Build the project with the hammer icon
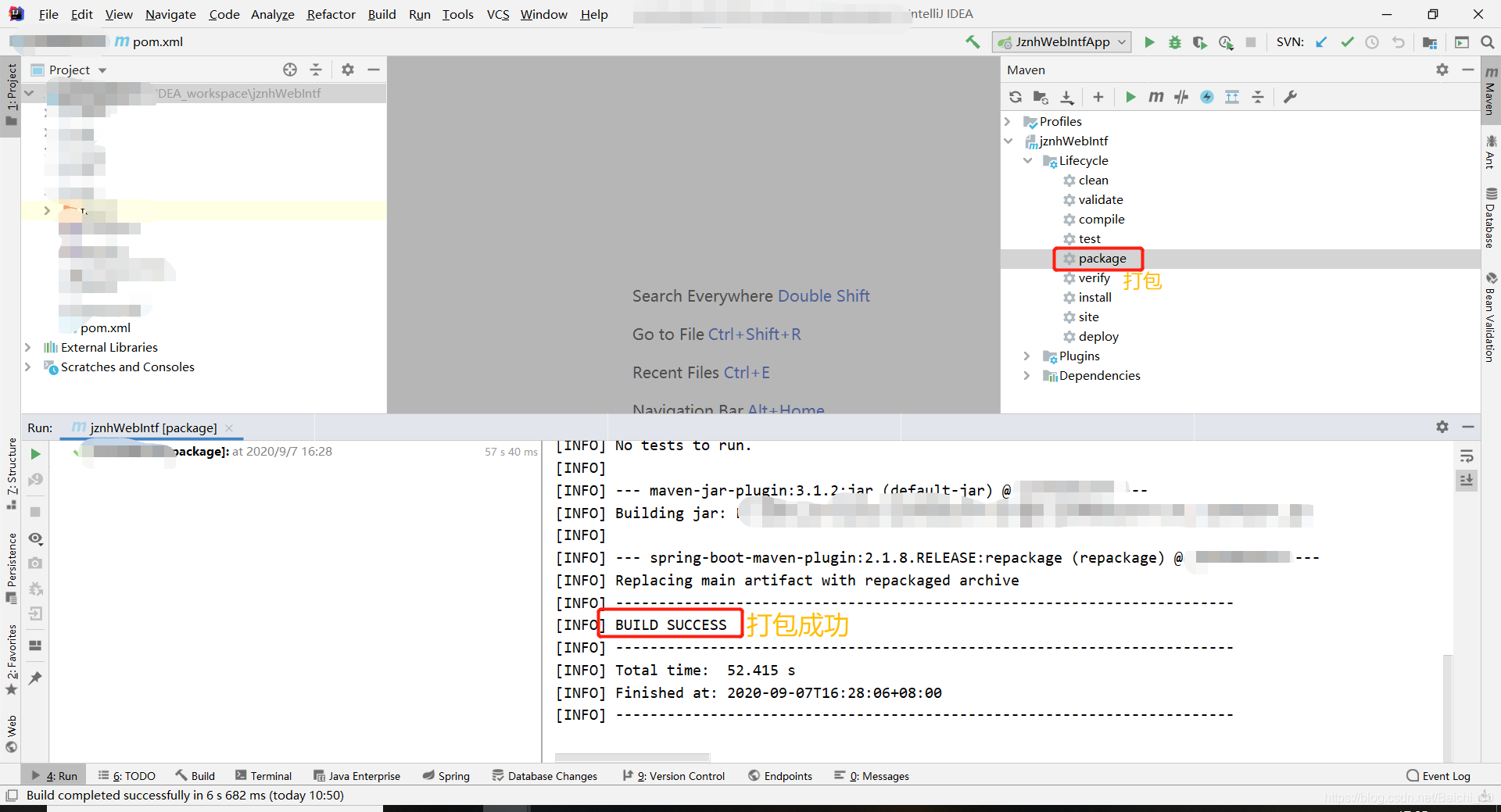The height and width of the screenshot is (812, 1501). pos(972,42)
